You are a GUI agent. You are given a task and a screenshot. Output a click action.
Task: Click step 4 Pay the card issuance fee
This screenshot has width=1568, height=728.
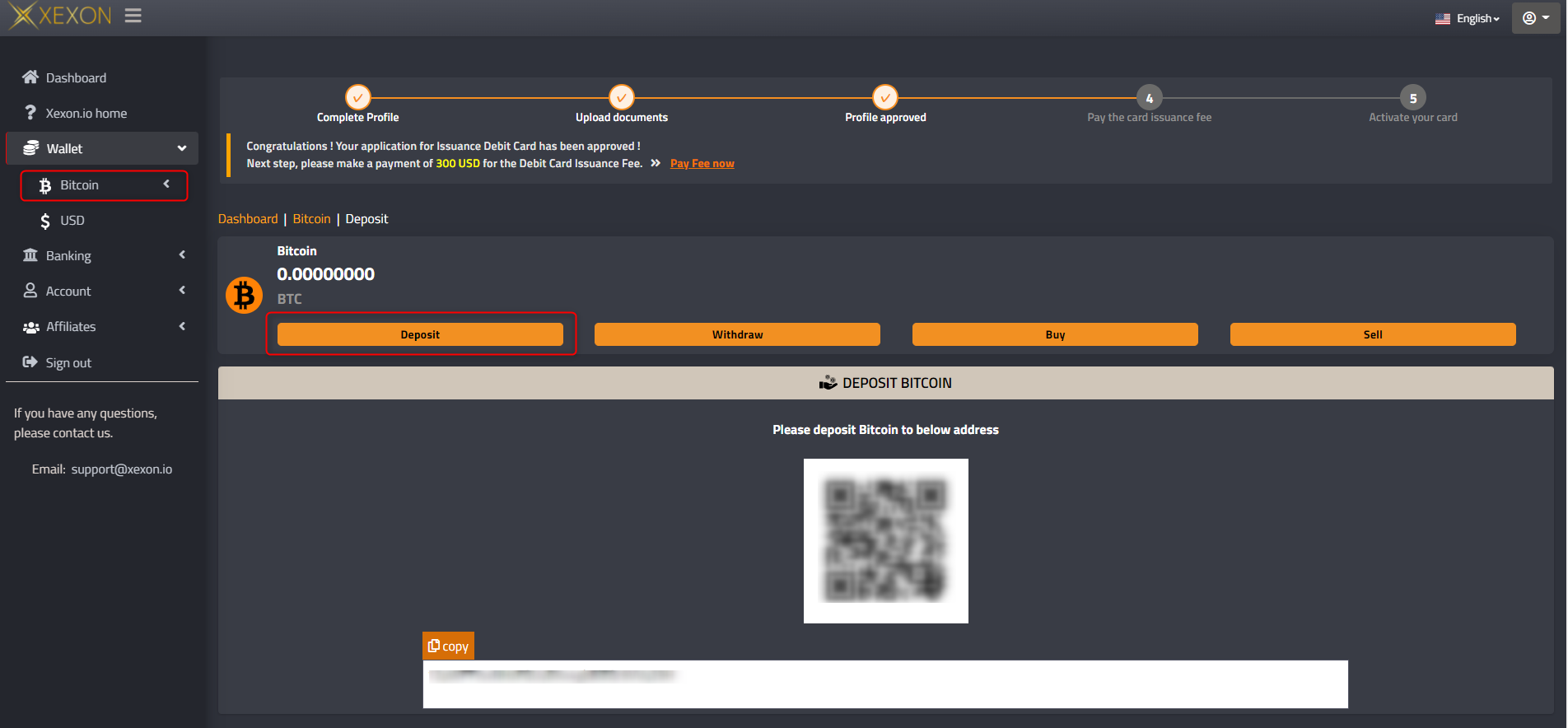[1150, 97]
